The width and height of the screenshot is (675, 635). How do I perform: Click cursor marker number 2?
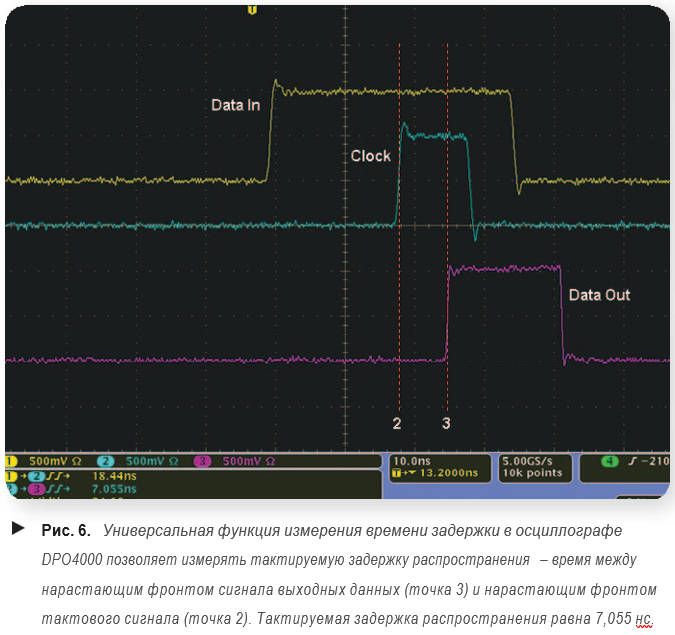click(397, 423)
